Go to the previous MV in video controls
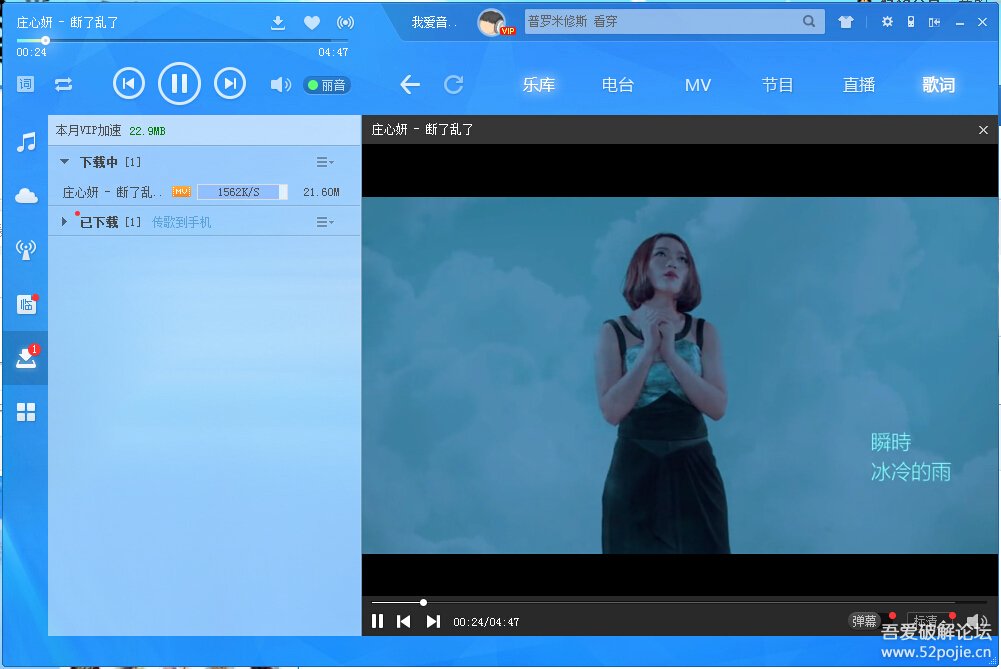This screenshot has height=669, width=1001. point(403,621)
